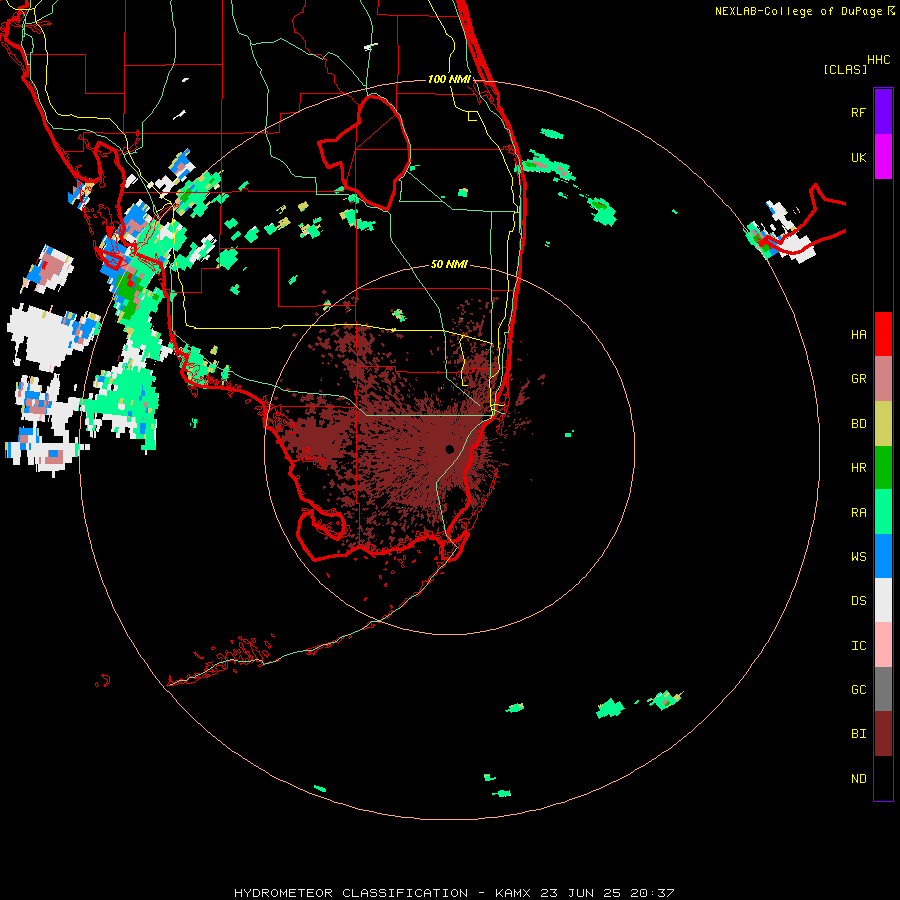Click the light green RA color swatch

[x=883, y=512]
